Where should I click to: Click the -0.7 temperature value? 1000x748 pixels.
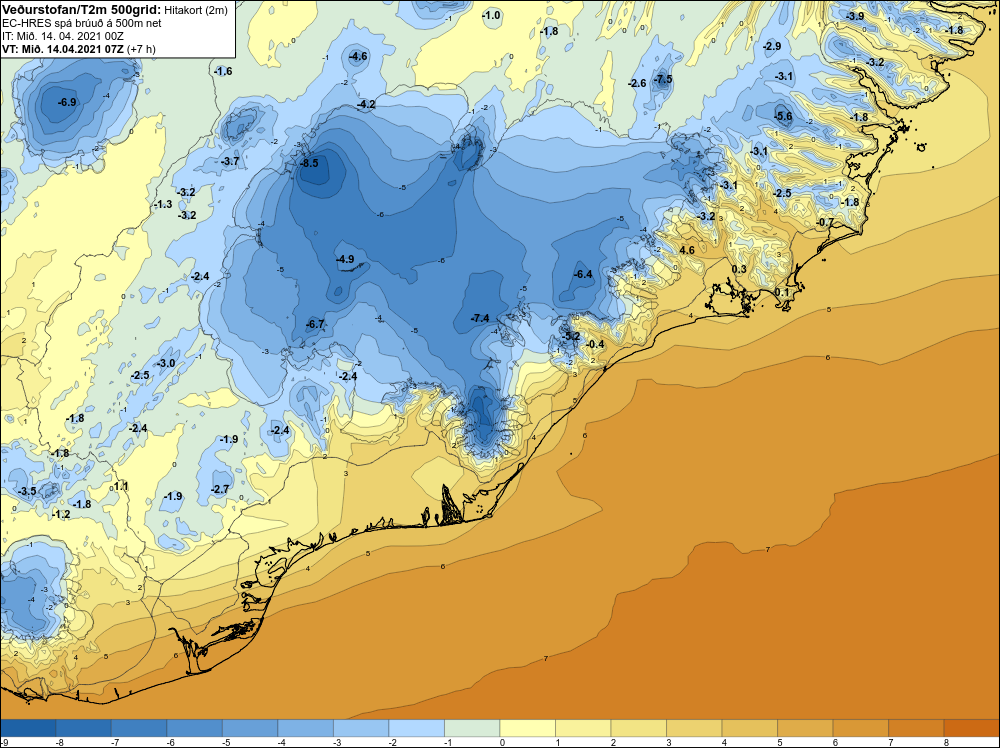825,222
